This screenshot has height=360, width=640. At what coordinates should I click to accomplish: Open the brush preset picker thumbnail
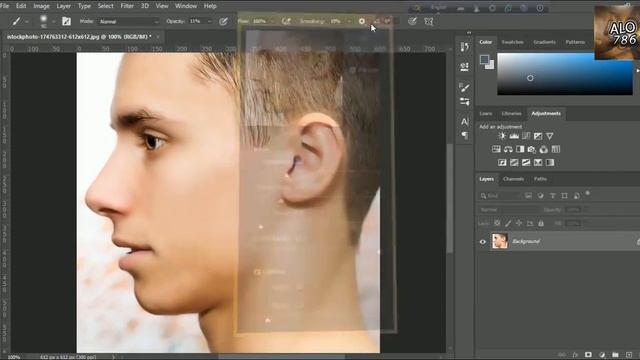(x=44, y=21)
